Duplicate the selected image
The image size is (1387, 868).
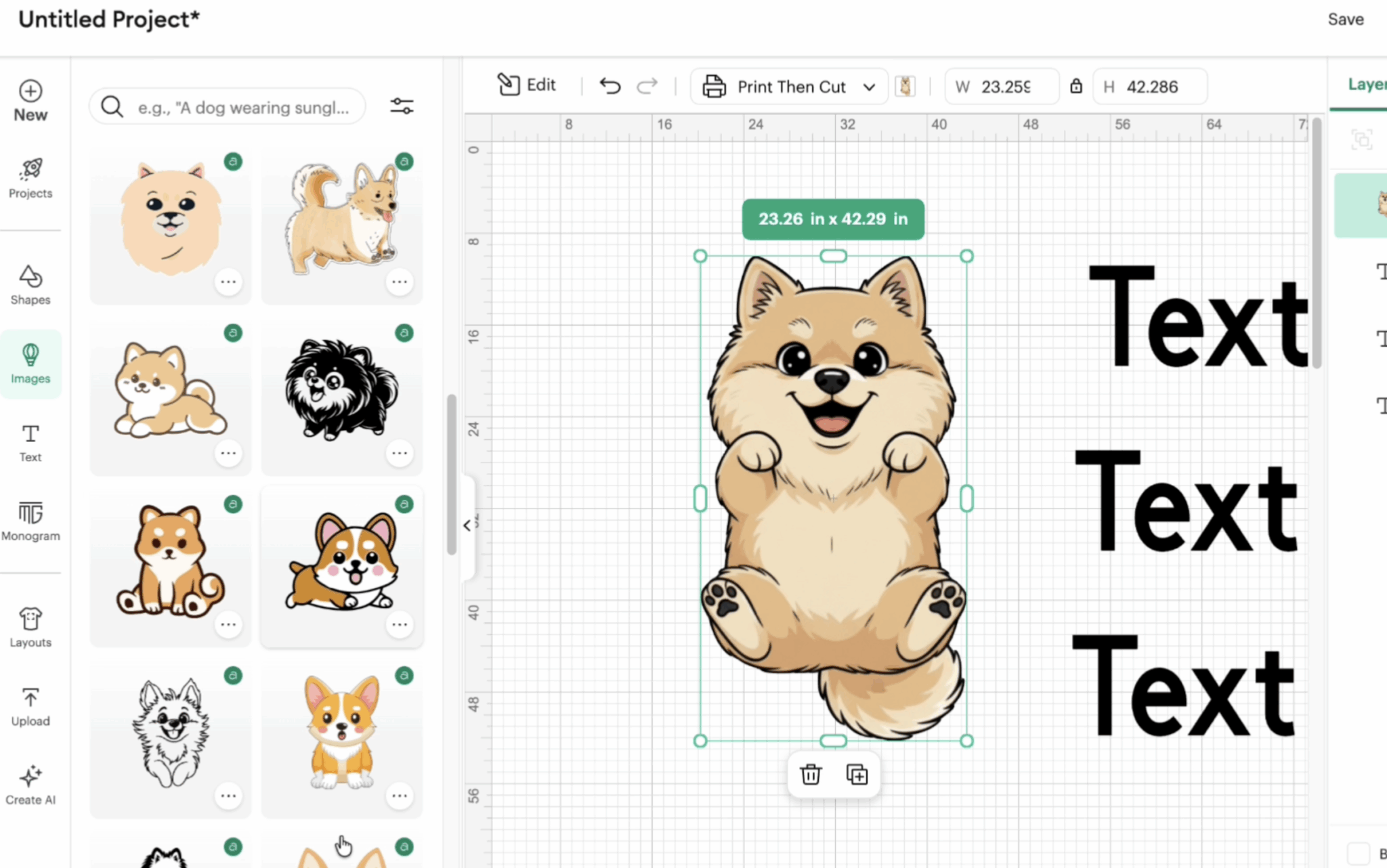(x=857, y=774)
